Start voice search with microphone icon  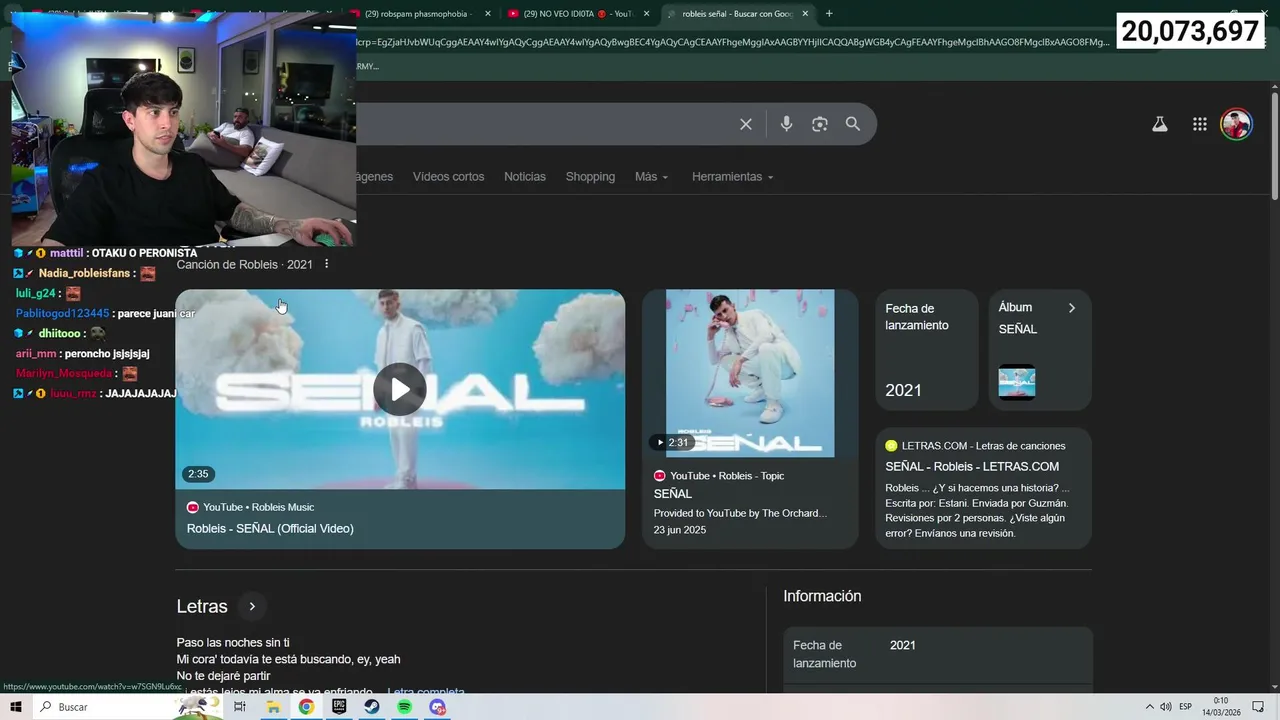point(787,124)
